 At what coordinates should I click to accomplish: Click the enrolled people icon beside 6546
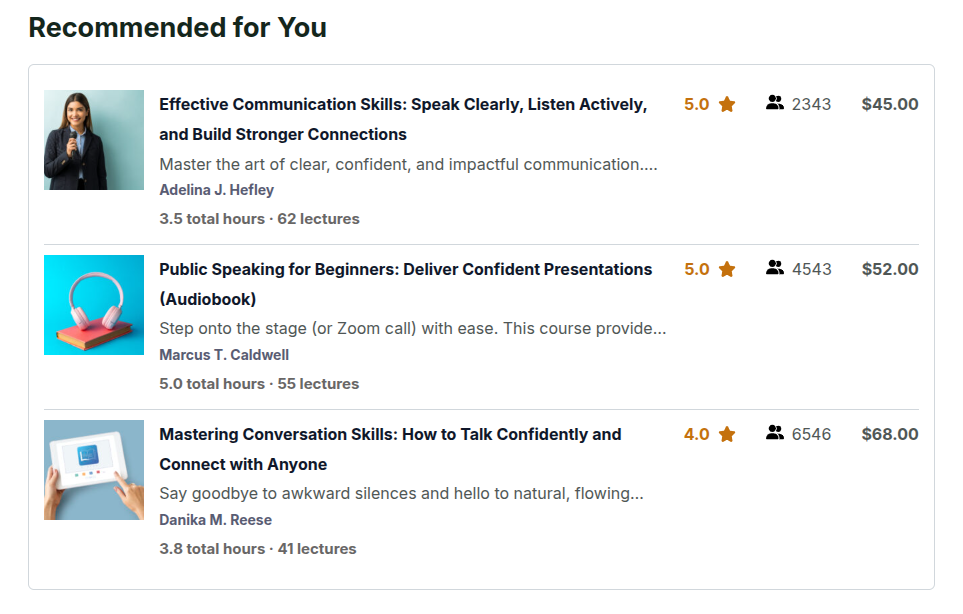774,433
